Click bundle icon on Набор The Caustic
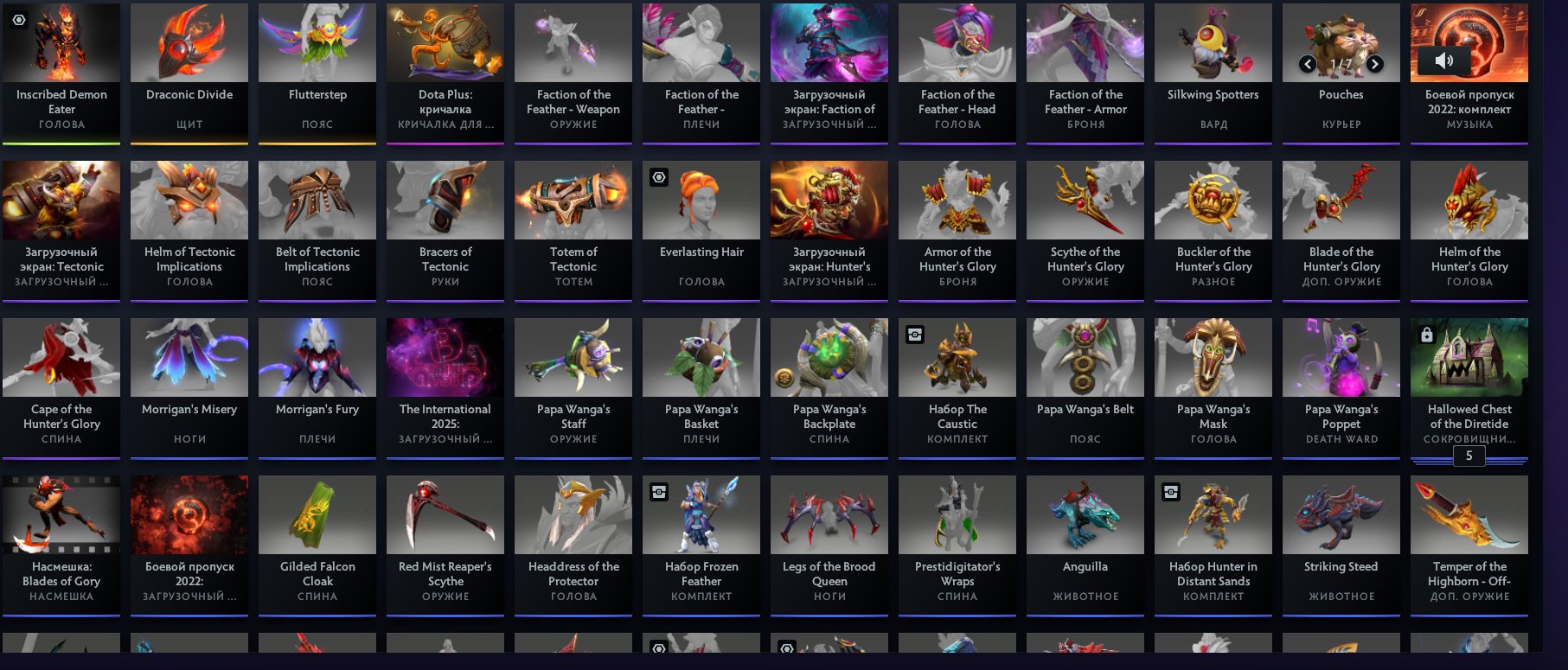 pyautogui.click(x=915, y=334)
